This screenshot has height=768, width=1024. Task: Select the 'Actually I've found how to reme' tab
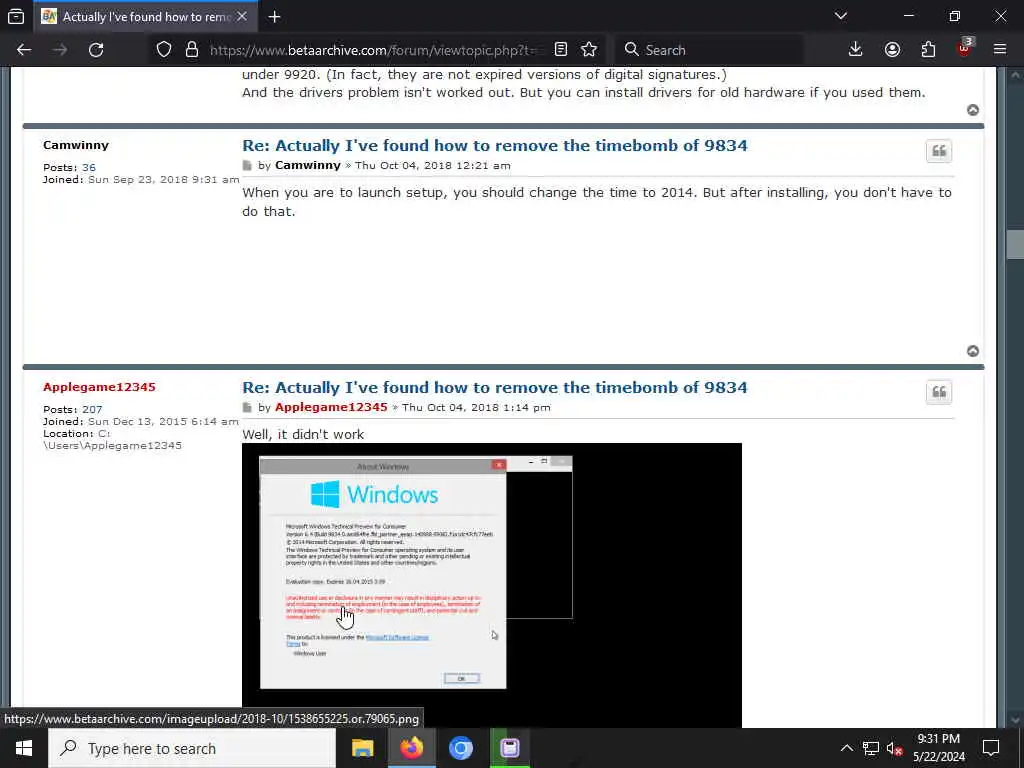pyautogui.click(x=146, y=16)
